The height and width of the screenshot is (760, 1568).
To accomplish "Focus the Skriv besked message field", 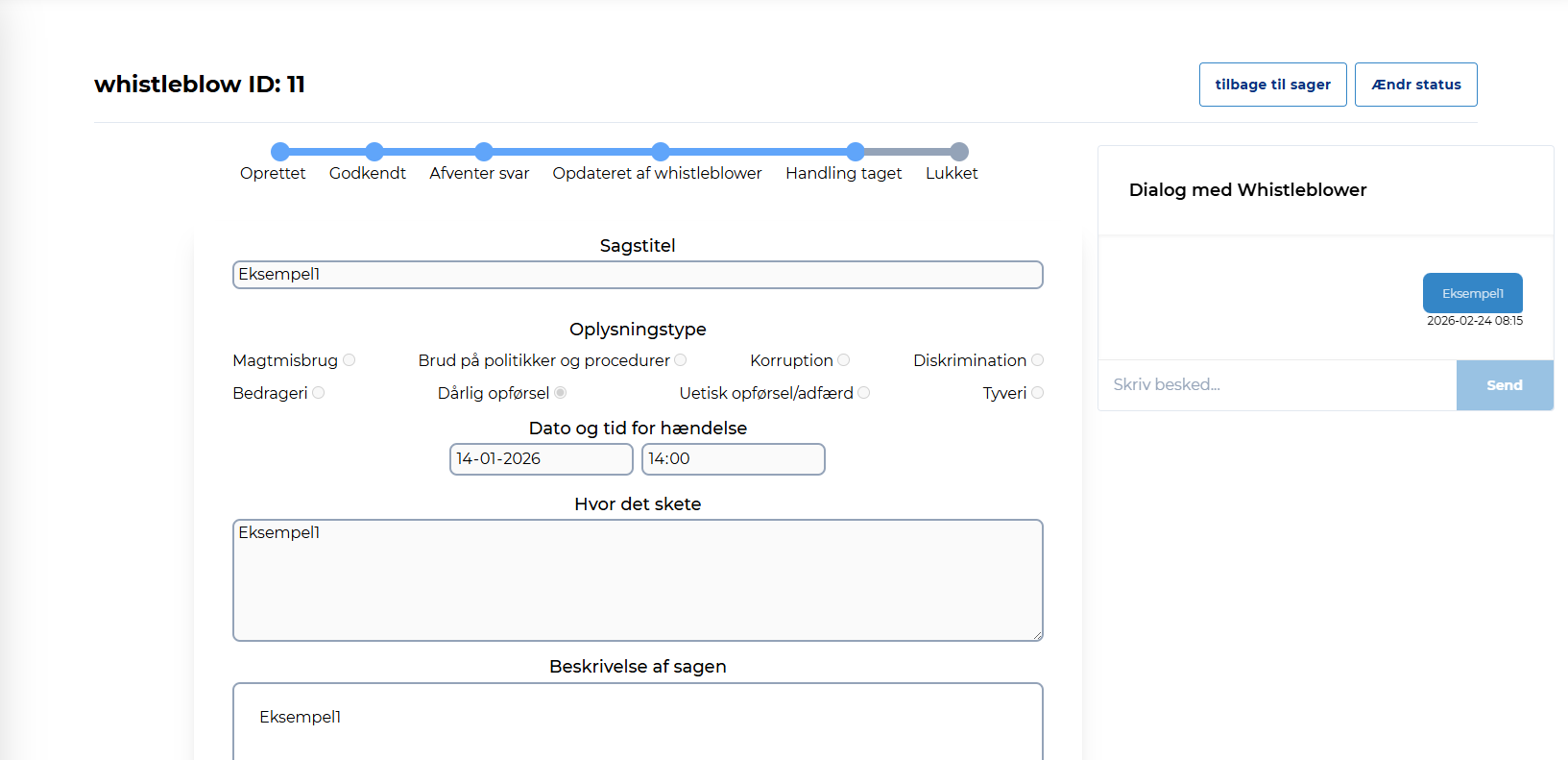I will (x=1276, y=385).
